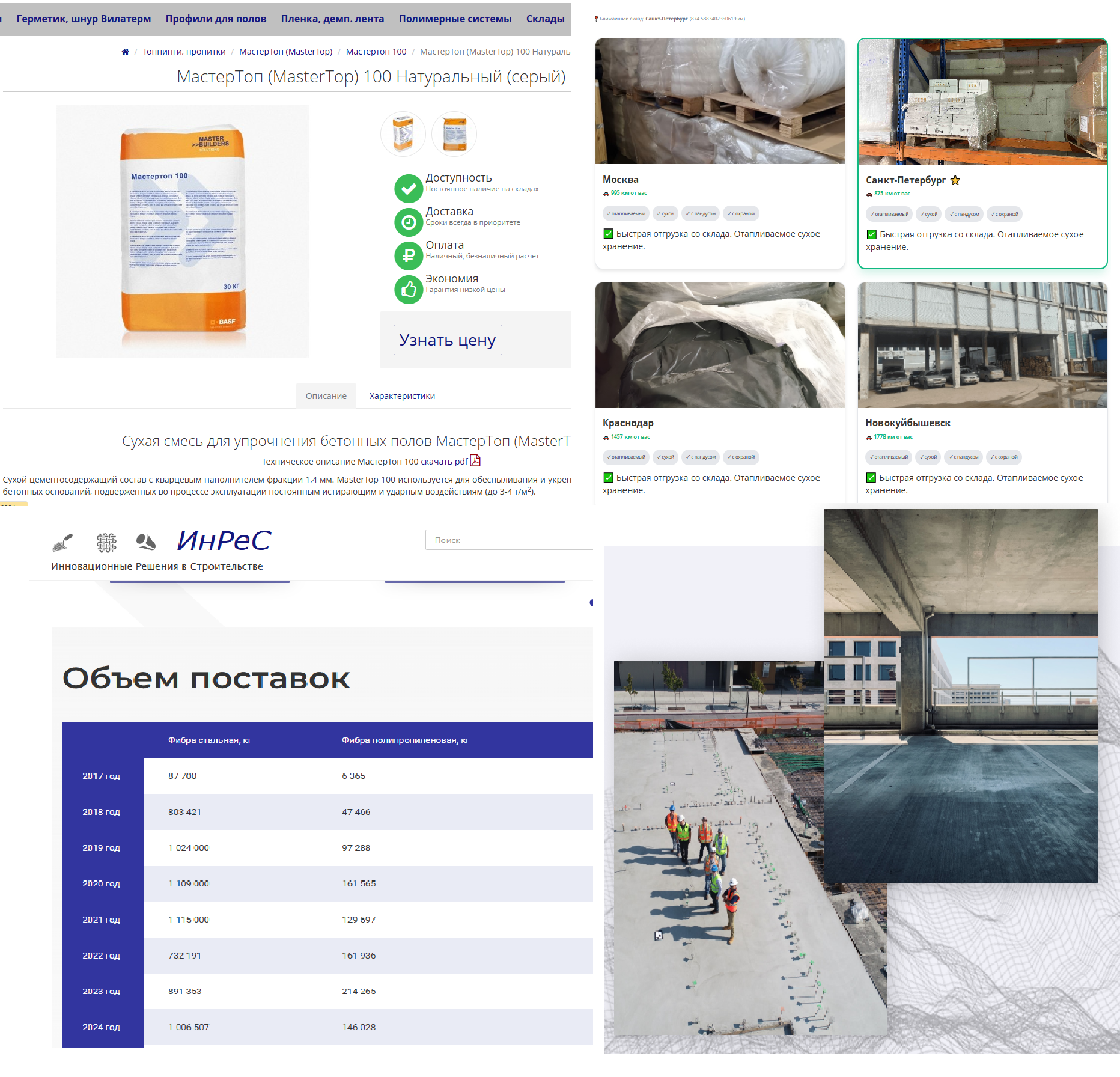The image size is (1120, 1077).
Task: Click the green Доставка clock icon
Action: click(409, 222)
